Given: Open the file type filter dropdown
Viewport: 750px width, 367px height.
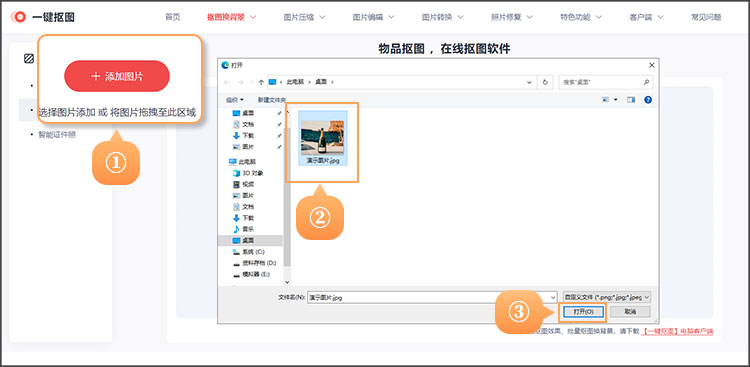Looking at the screenshot, I should tap(607, 297).
